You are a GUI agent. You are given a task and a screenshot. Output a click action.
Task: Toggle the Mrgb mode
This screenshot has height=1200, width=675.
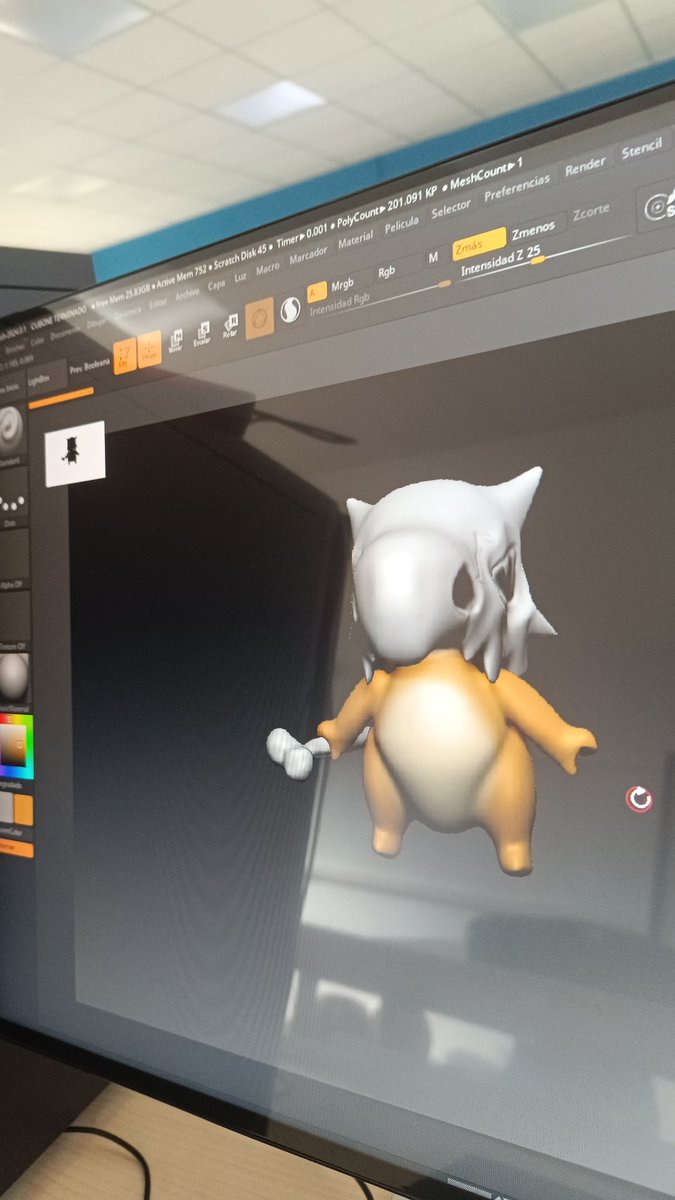342,285
